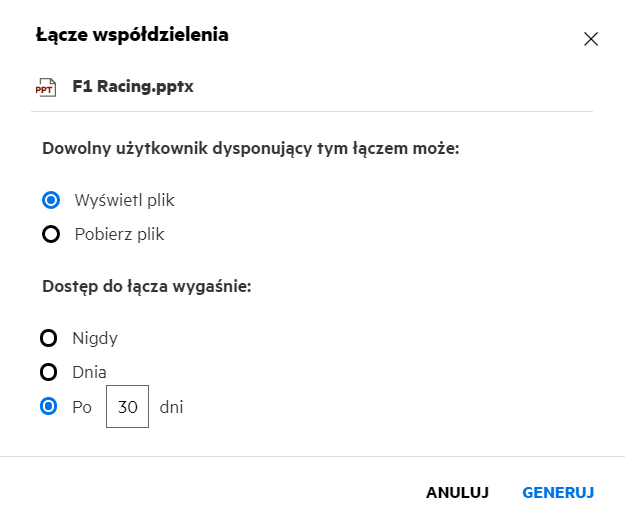The width and height of the screenshot is (625, 526).
Task: Click the dni label after the input
Action: coord(172,407)
